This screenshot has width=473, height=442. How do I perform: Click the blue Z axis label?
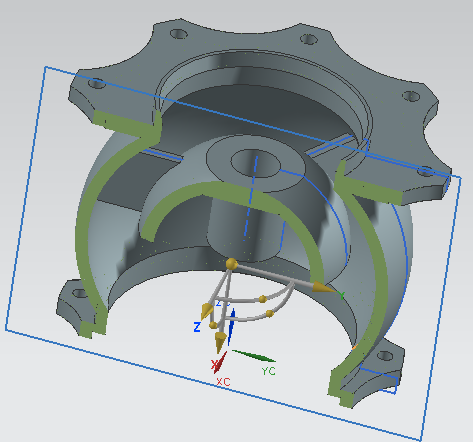pyautogui.click(x=197, y=327)
